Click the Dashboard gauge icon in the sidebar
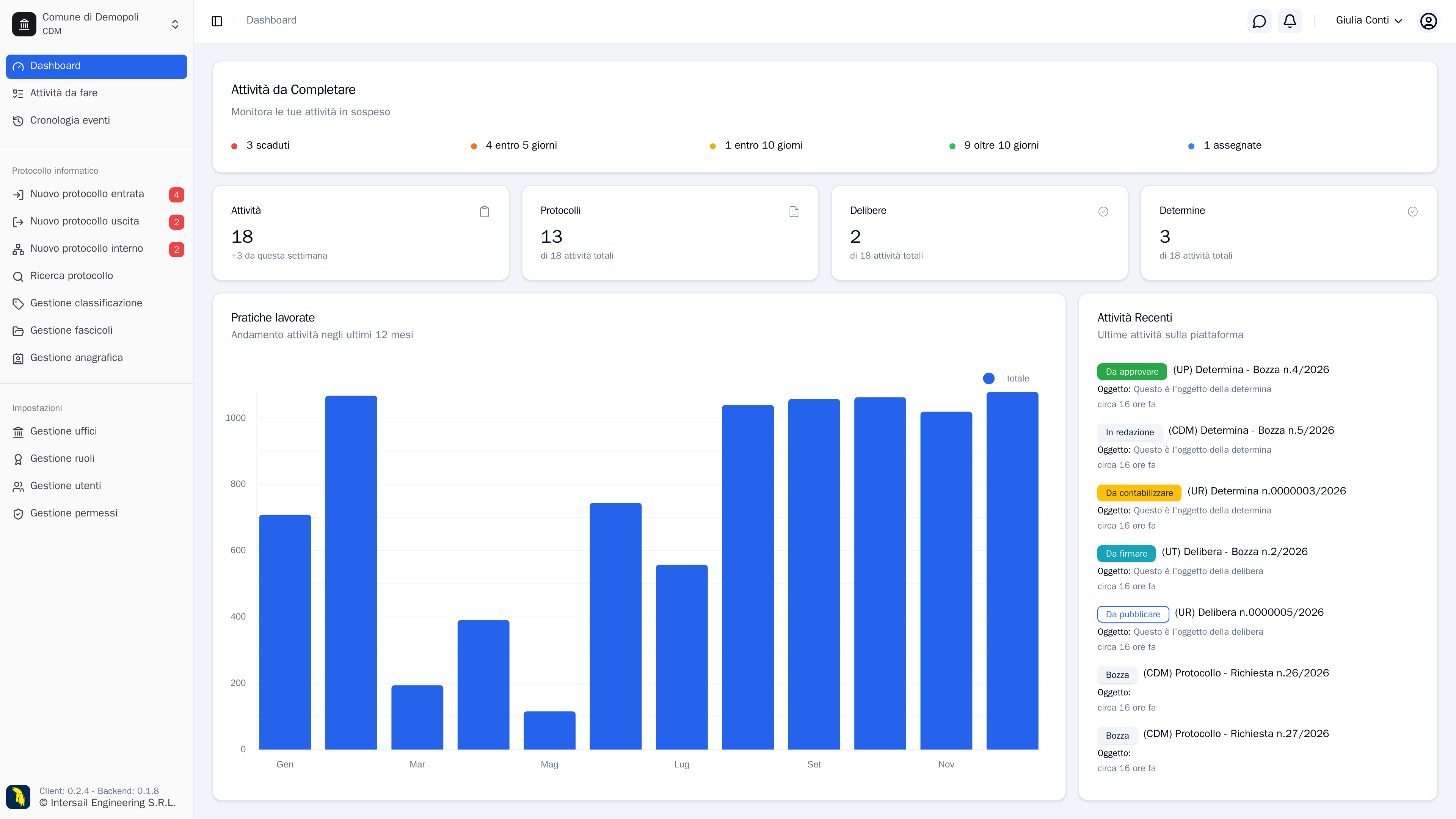Image resolution: width=1456 pixels, height=819 pixels. [18, 66]
